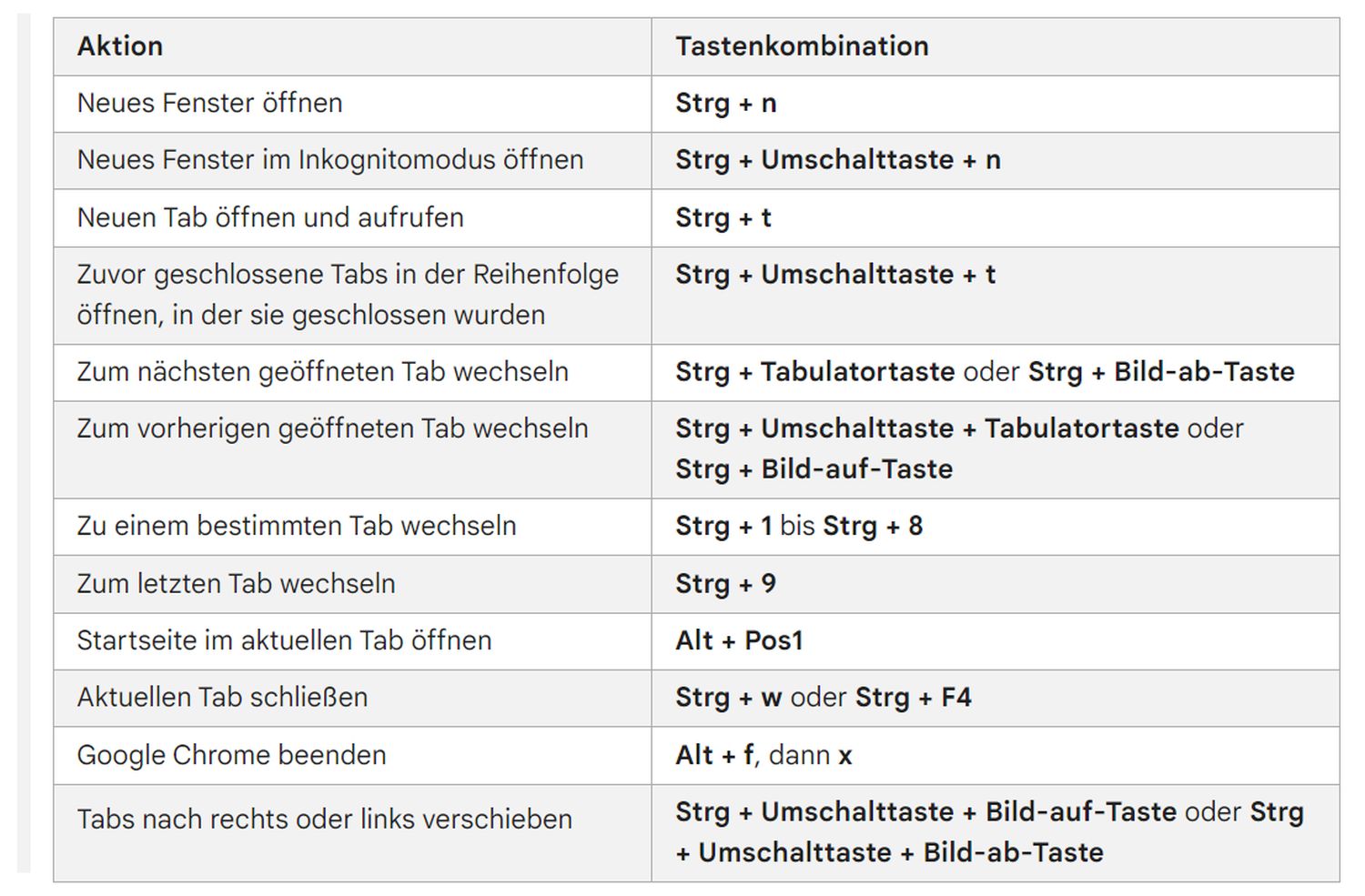Click 'Strg + Umschalttaste + t' shortcut
Image resolution: width=1365 pixels, height=896 pixels.
click(x=834, y=275)
